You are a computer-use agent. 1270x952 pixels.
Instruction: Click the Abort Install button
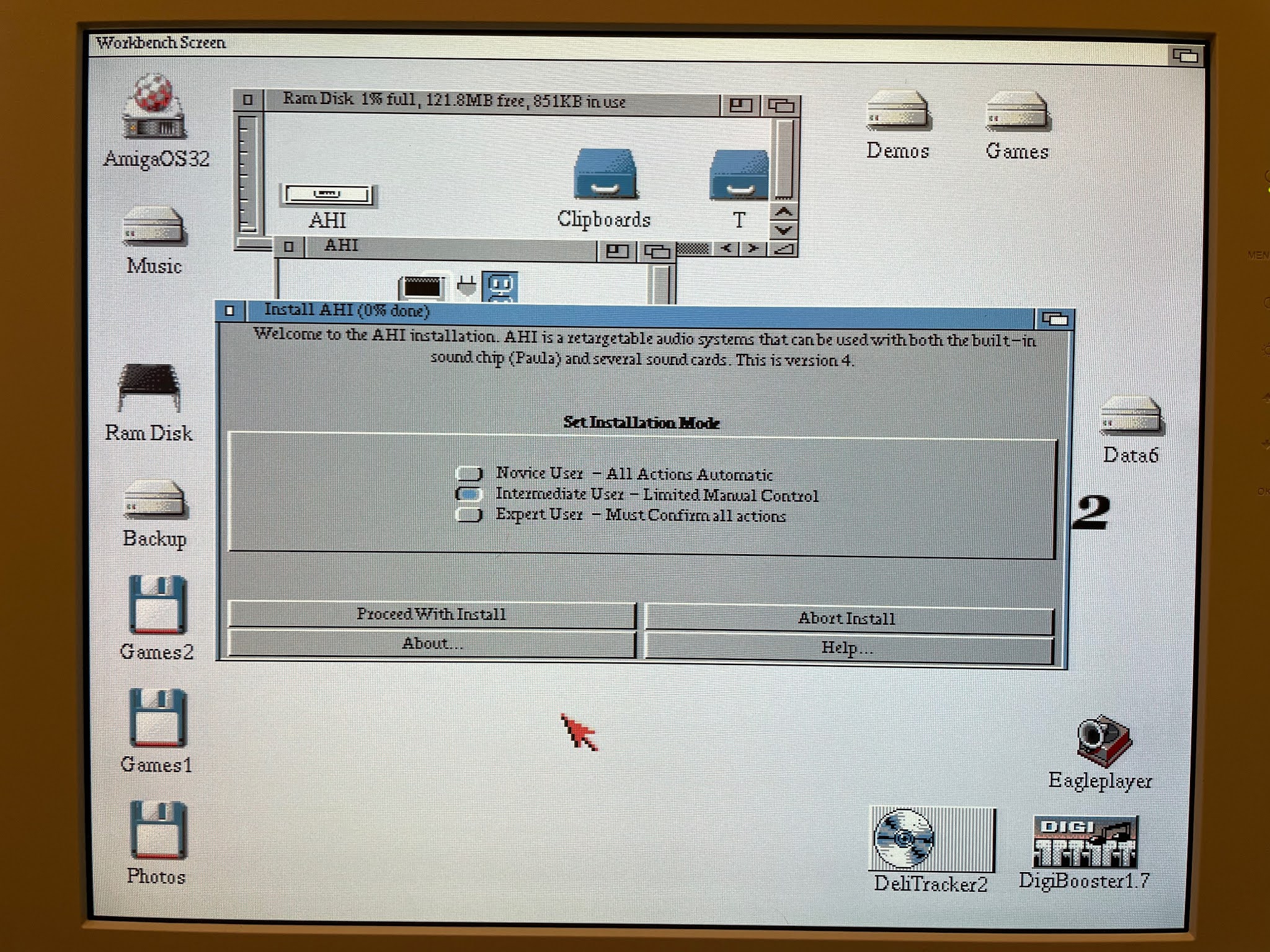849,619
